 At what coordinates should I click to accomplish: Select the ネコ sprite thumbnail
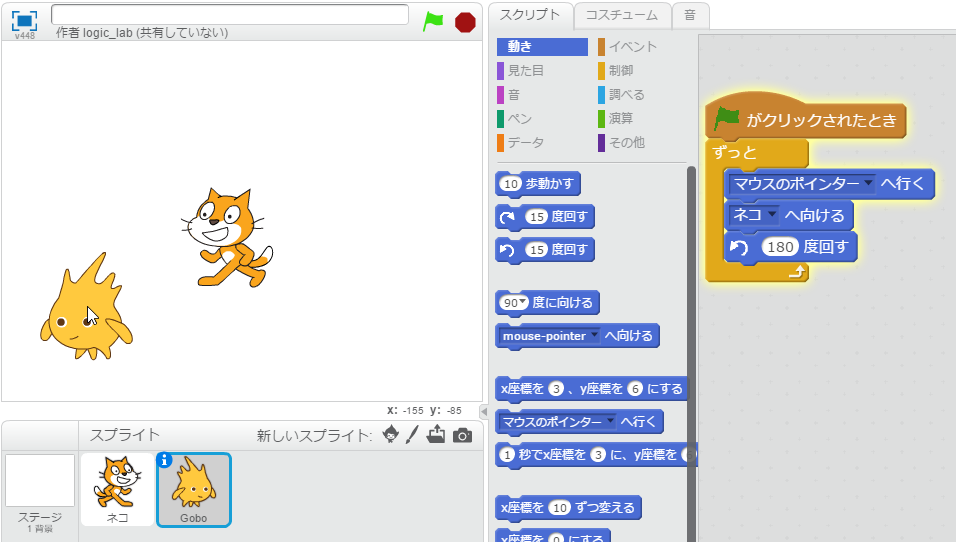click(117, 490)
